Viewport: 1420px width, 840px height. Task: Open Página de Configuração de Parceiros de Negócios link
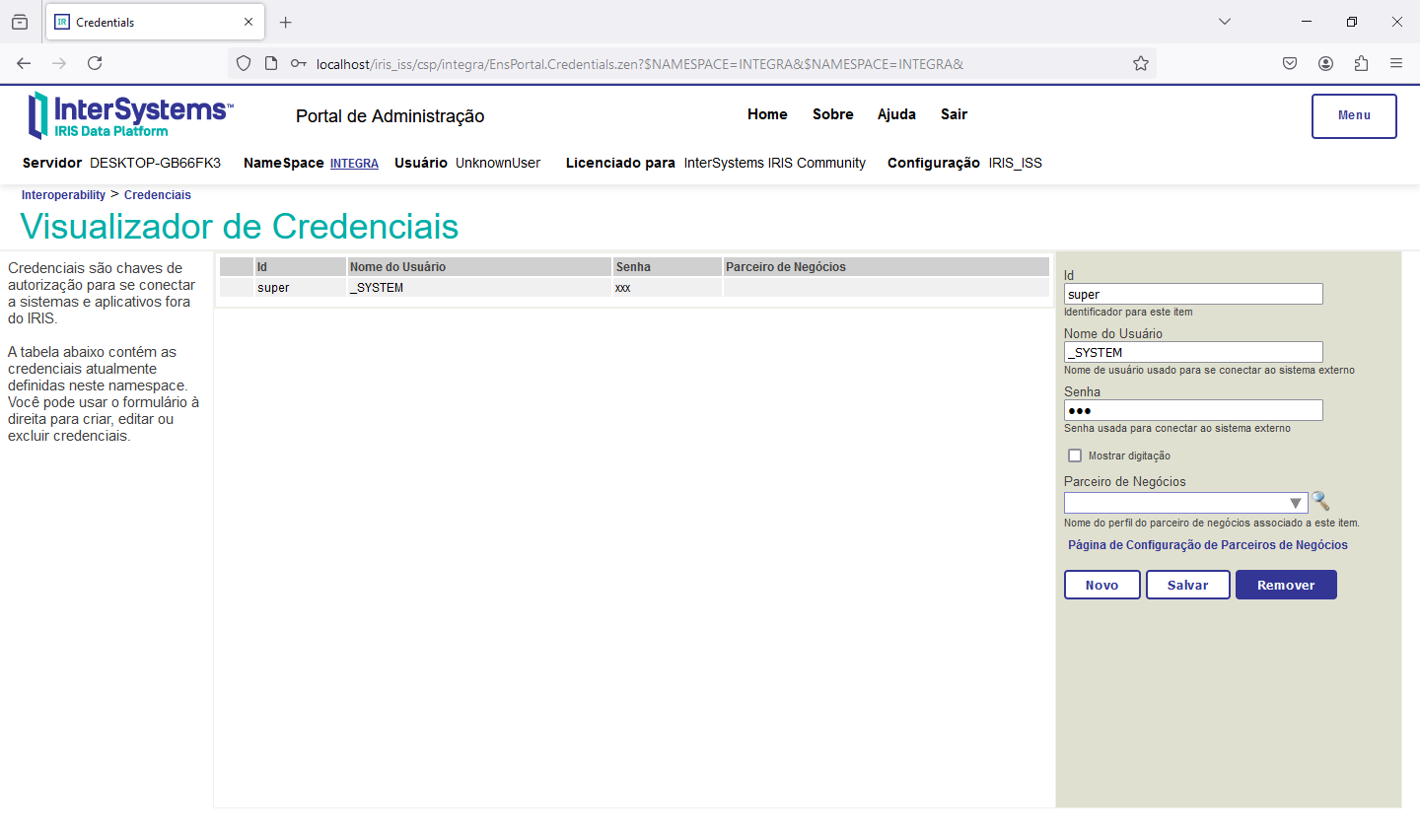click(x=1207, y=545)
